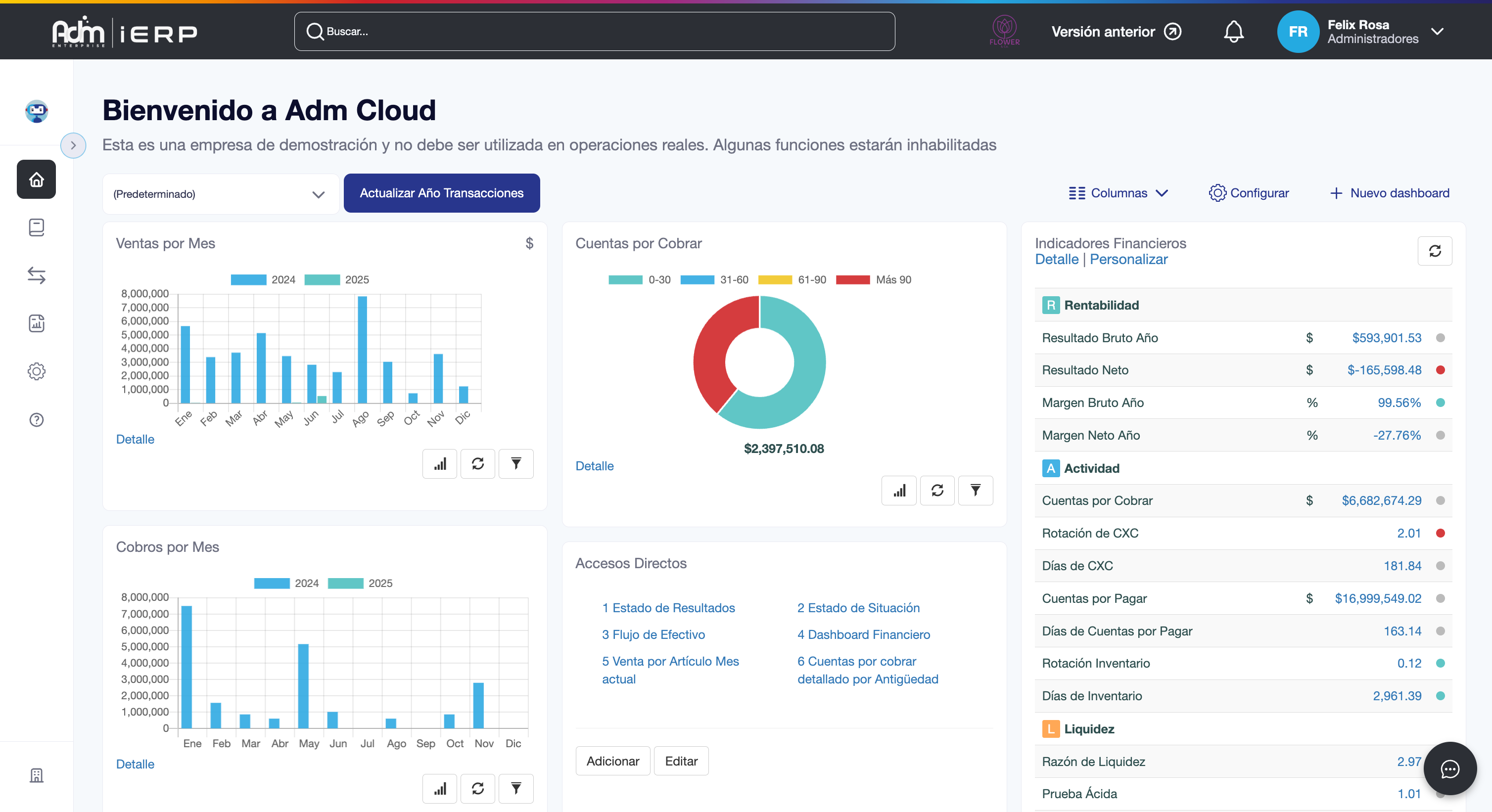Open the notifications bell
This screenshot has width=1492, height=812.
coord(1233,31)
